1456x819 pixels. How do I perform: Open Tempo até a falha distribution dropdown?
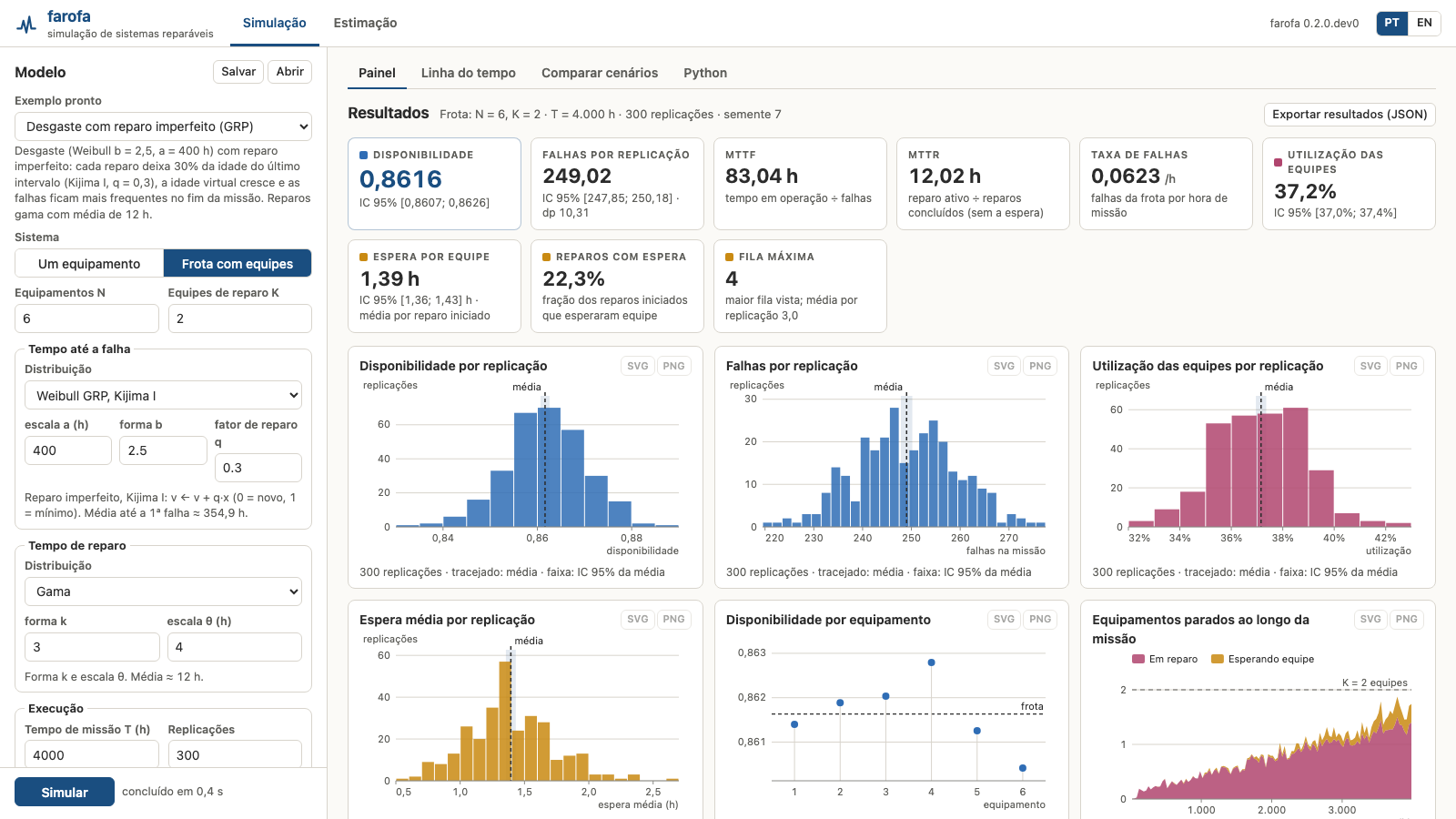pyautogui.click(x=163, y=395)
